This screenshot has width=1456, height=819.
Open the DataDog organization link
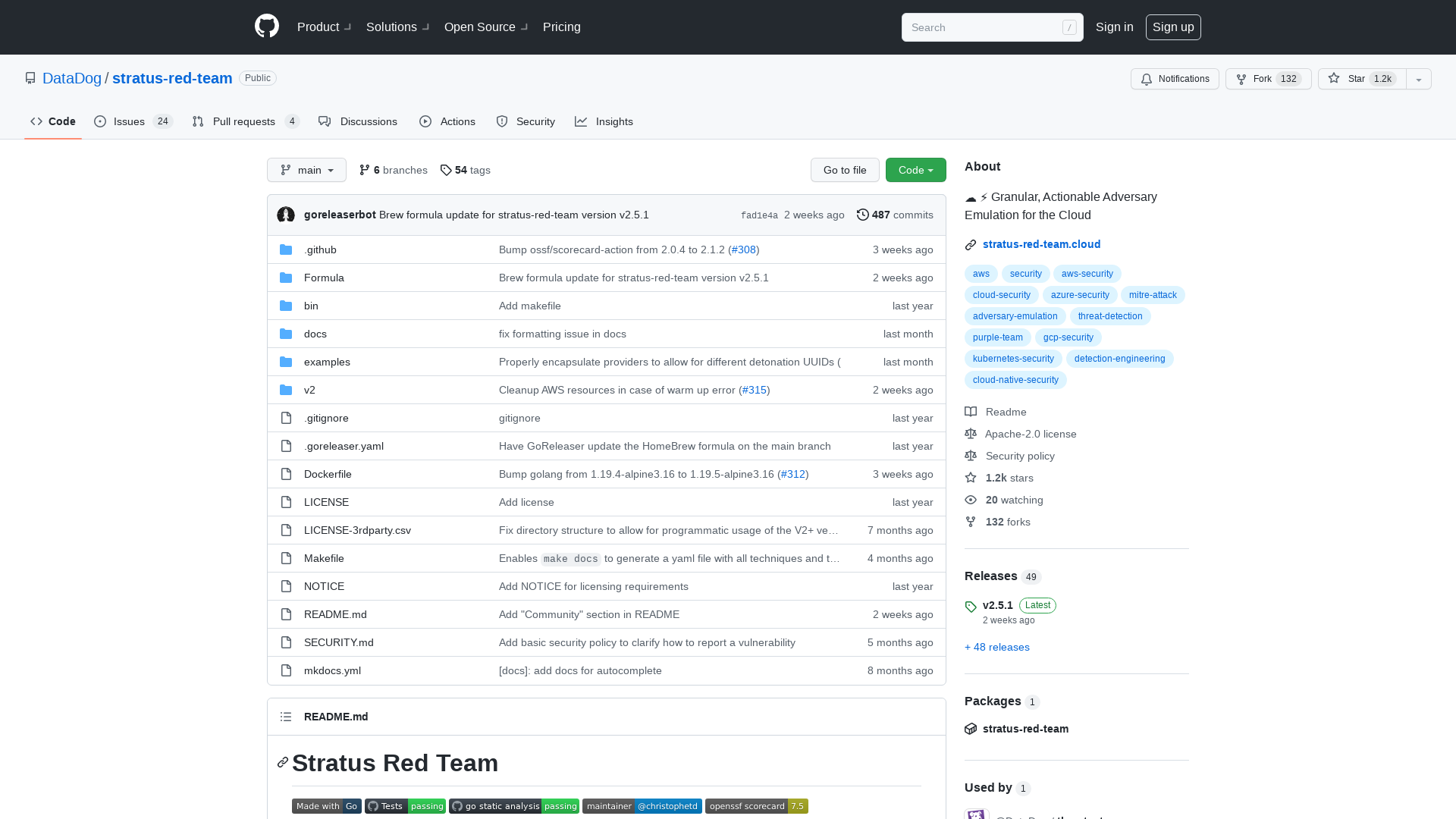click(x=72, y=78)
